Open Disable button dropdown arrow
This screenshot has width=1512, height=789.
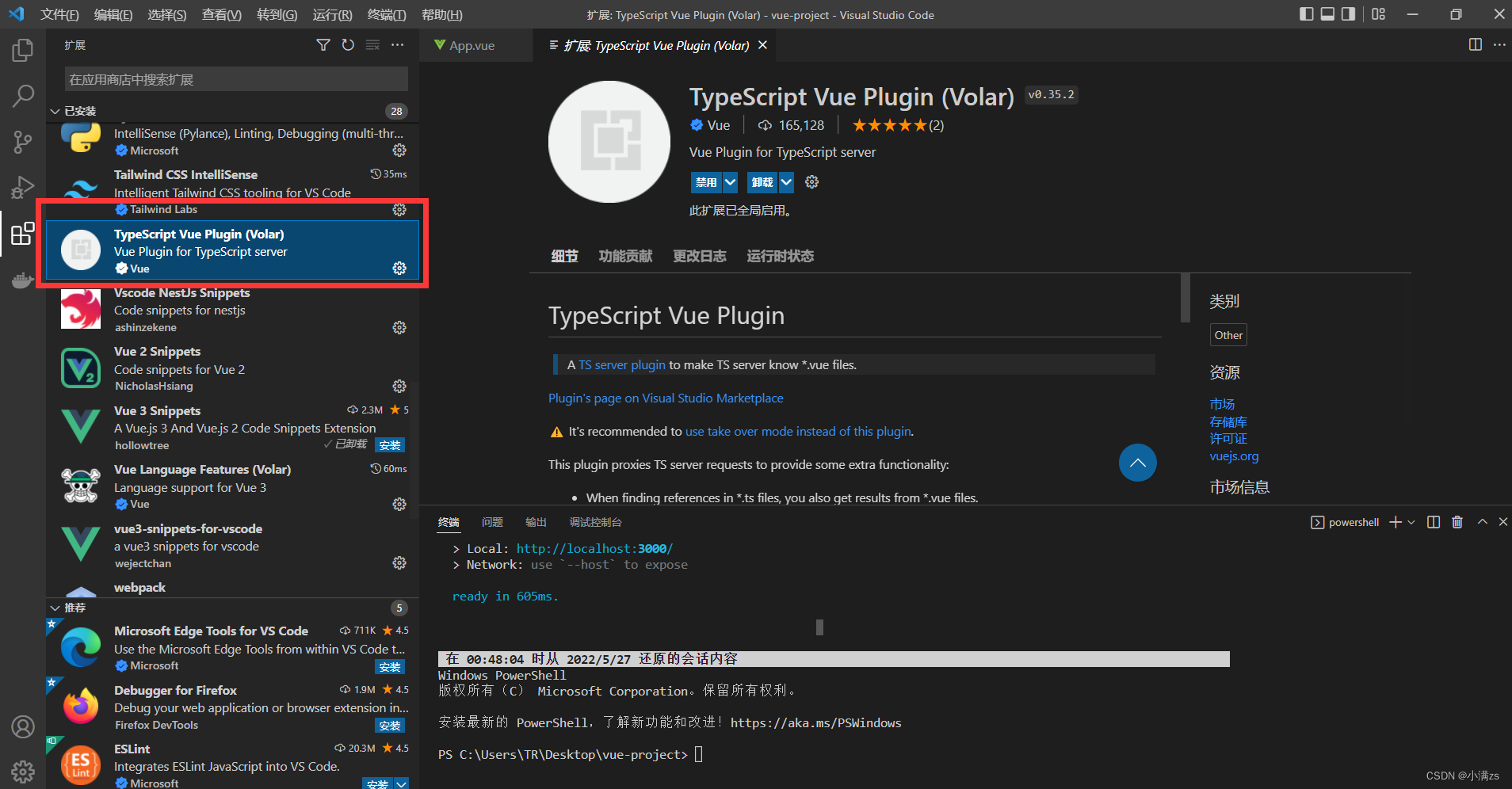pos(730,183)
